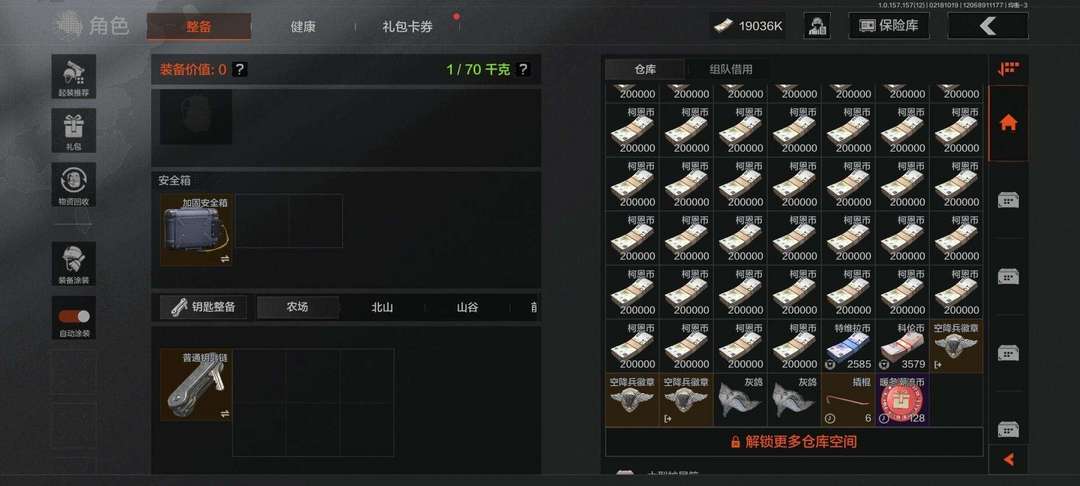Select the 北山 map tab
The image size is (1080, 486).
point(382,307)
